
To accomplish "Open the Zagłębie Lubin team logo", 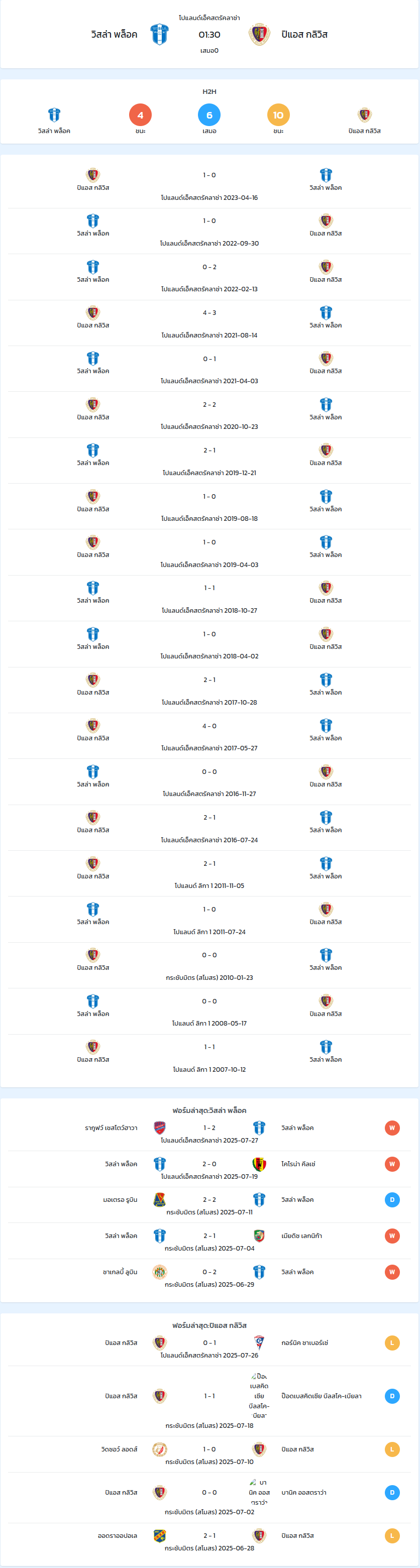I will tap(159, 1271).
